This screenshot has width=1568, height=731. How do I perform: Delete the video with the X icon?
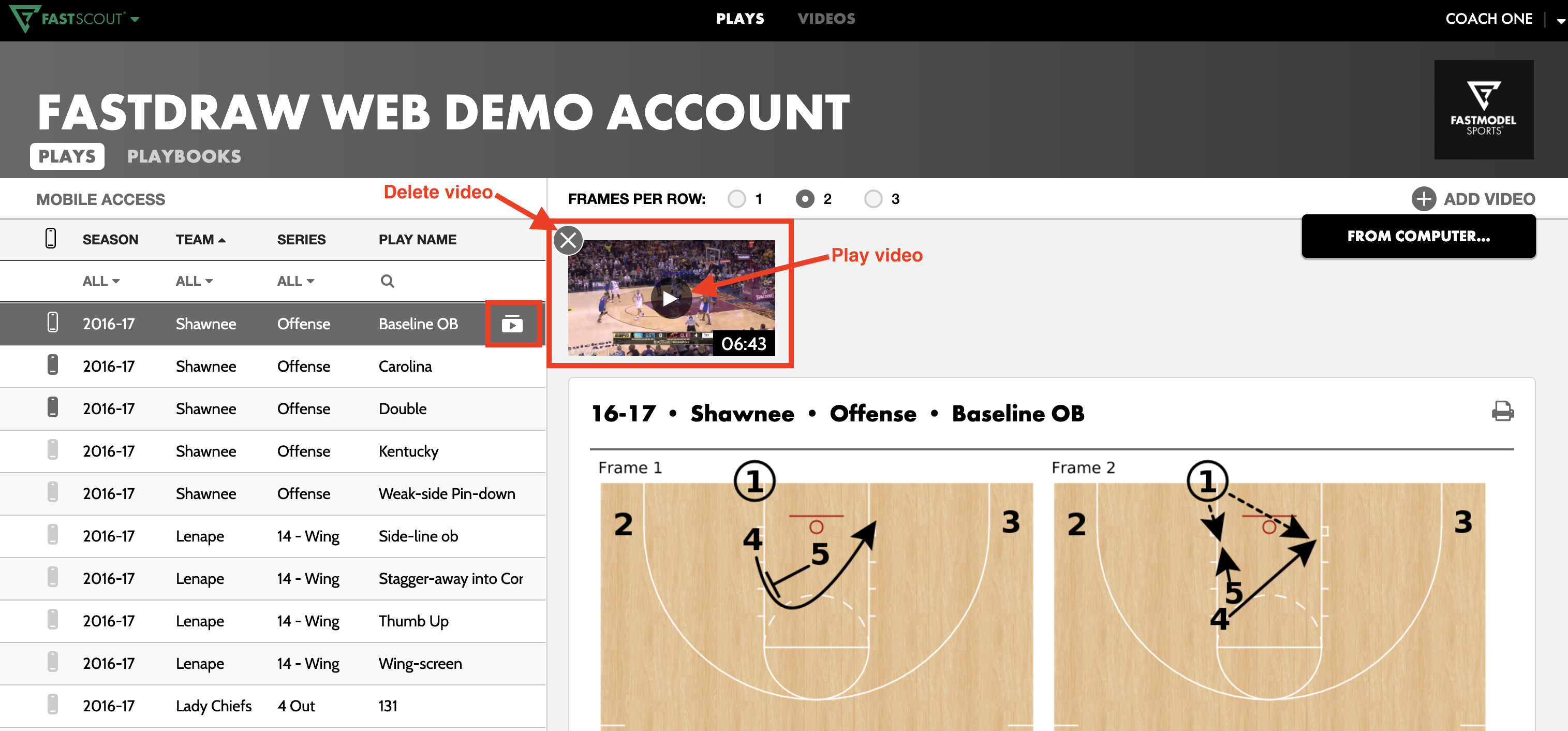(x=568, y=240)
